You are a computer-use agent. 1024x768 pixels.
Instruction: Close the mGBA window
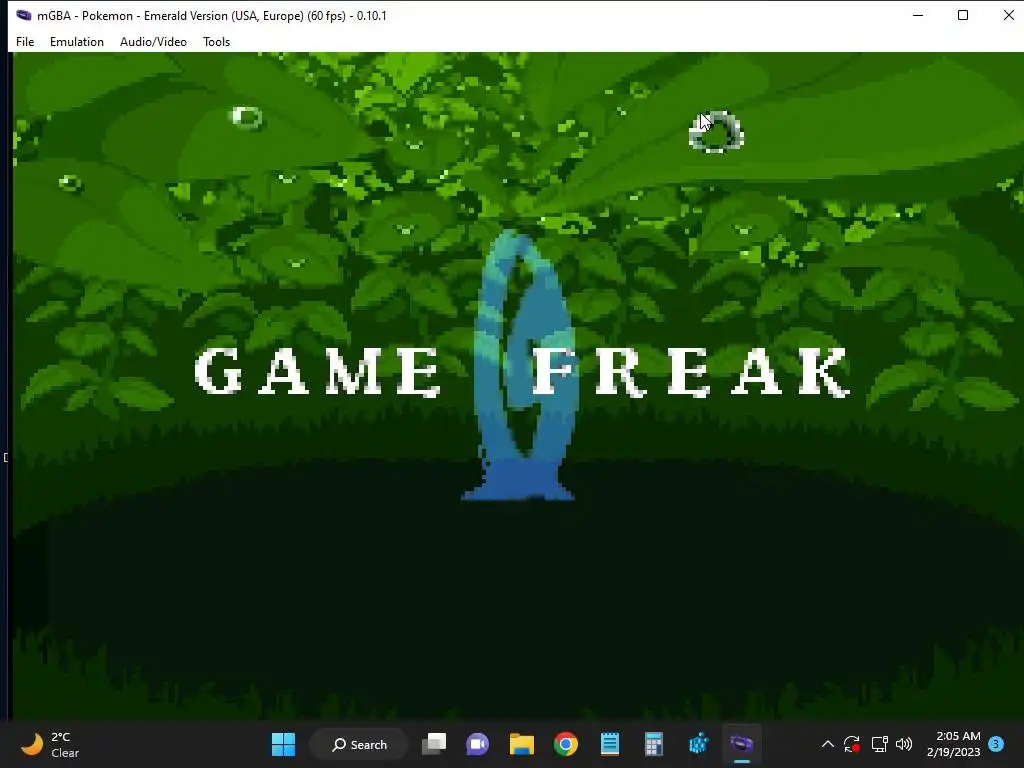coord(1008,15)
